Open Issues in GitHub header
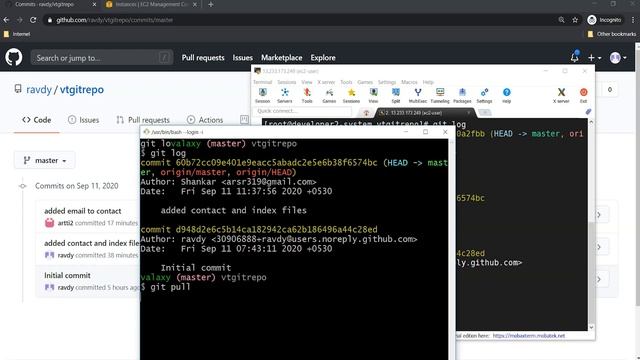640x360 pixels. [242, 58]
